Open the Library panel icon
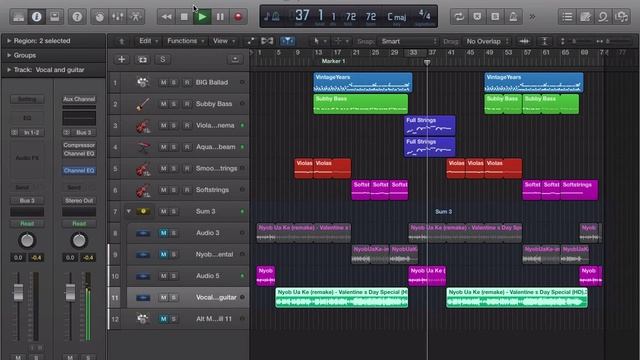Screen dimensions: 640x360 [18, 17]
